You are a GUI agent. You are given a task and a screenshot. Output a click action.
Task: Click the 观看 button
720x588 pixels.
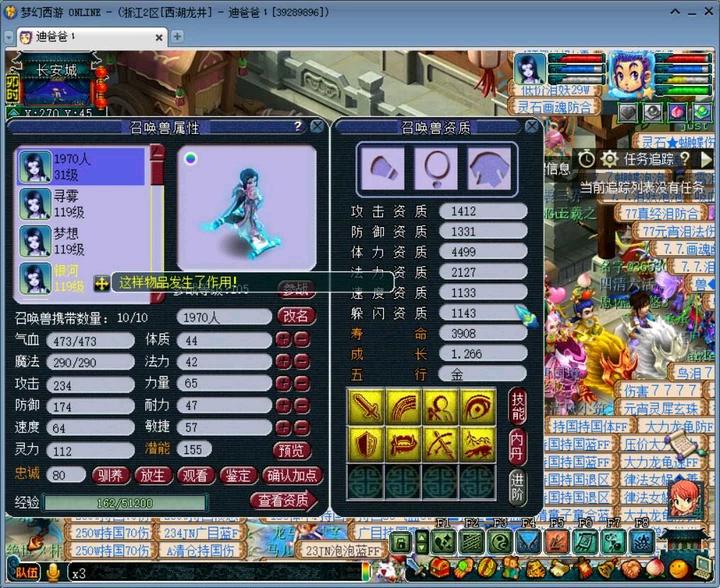[x=195, y=476]
